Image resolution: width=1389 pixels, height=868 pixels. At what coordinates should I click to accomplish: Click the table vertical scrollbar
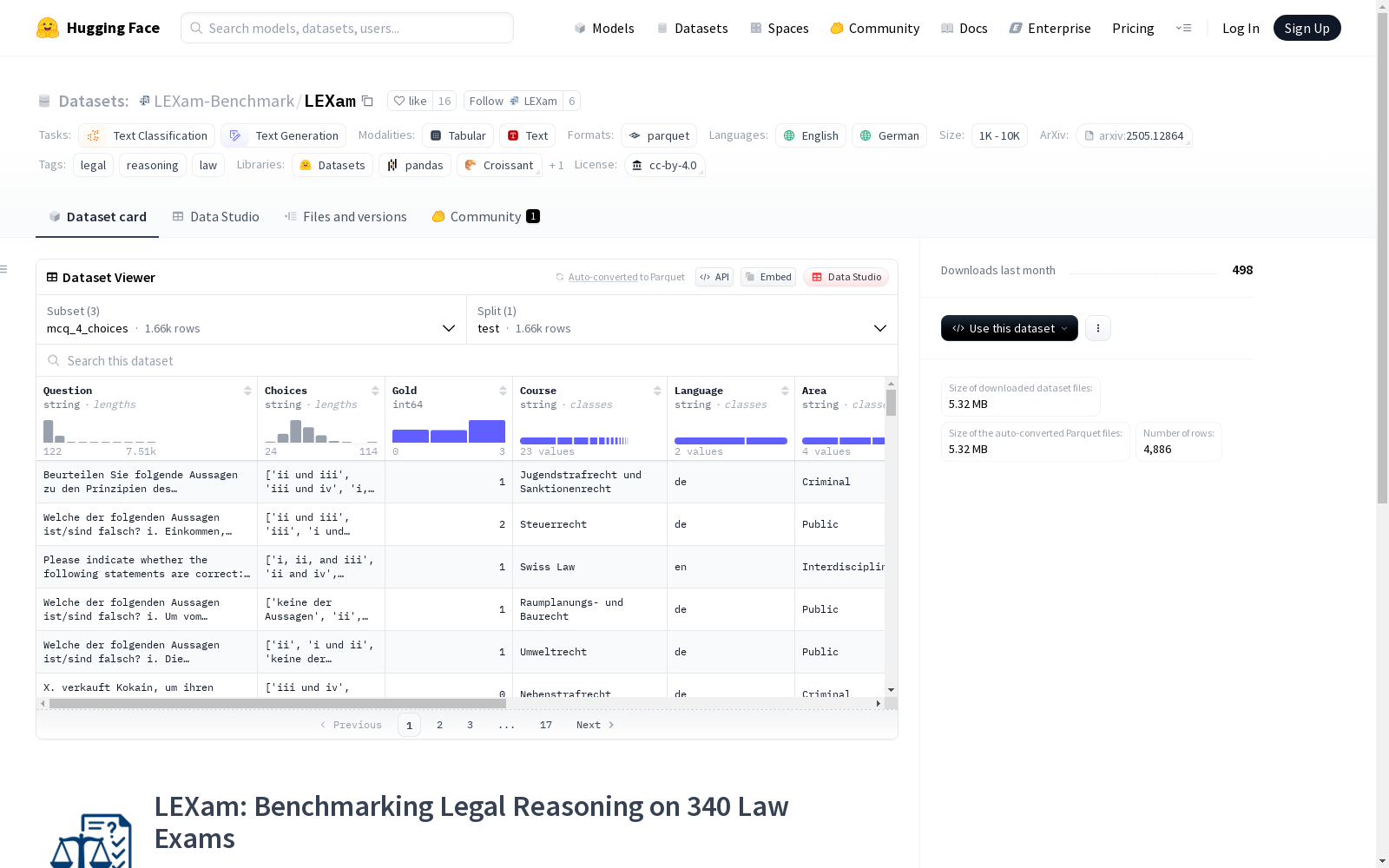point(891,403)
